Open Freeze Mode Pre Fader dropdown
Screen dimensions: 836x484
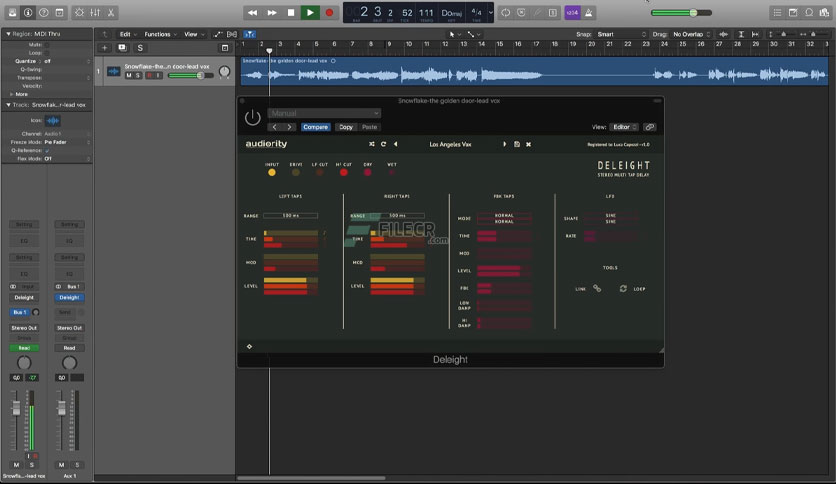click(67, 142)
